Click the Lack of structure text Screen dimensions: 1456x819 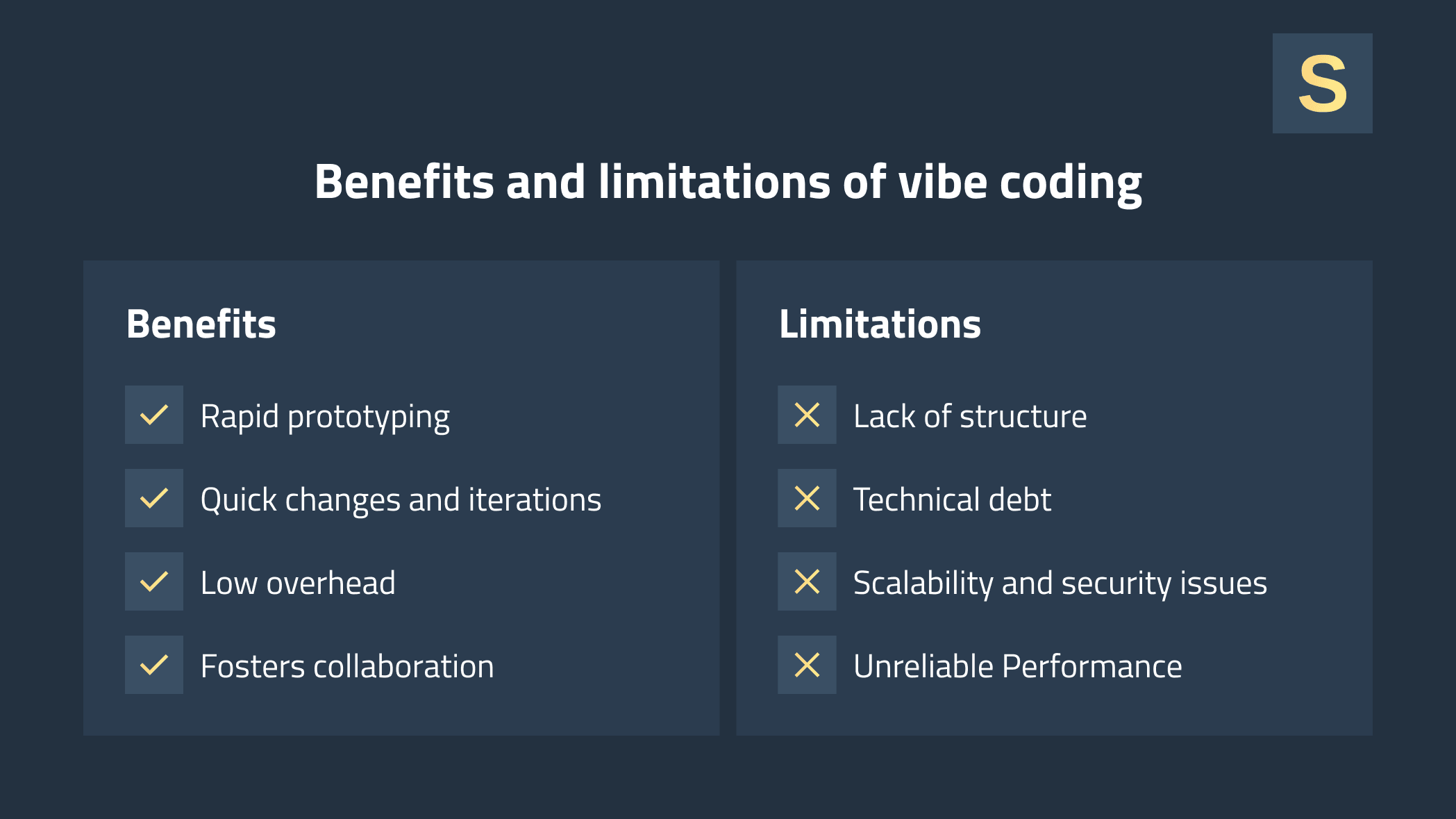[970, 417]
